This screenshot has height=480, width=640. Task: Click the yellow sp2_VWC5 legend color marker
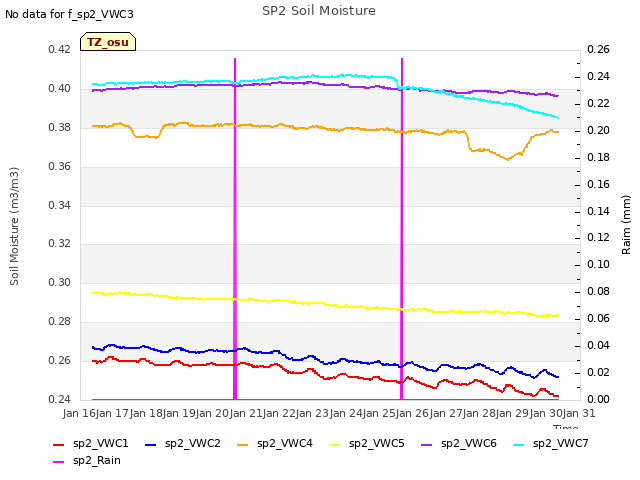coord(335,444)
